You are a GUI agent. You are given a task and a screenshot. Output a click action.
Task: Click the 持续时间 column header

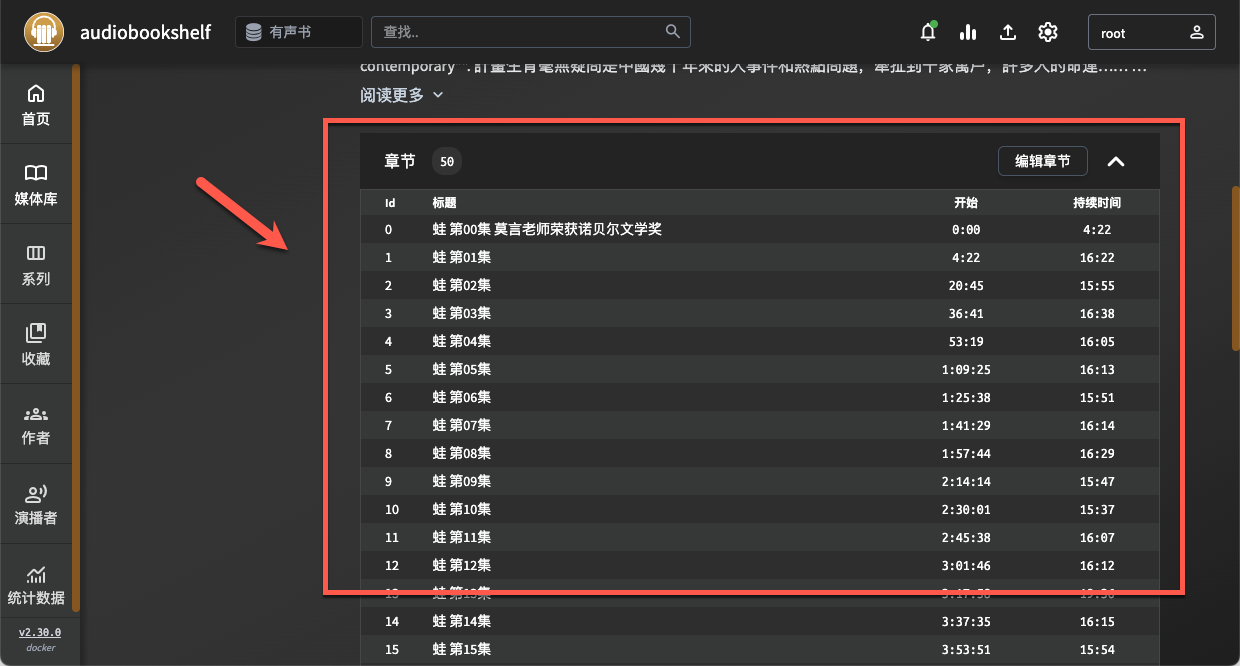pyautogui.click(x=1097, y=202)
